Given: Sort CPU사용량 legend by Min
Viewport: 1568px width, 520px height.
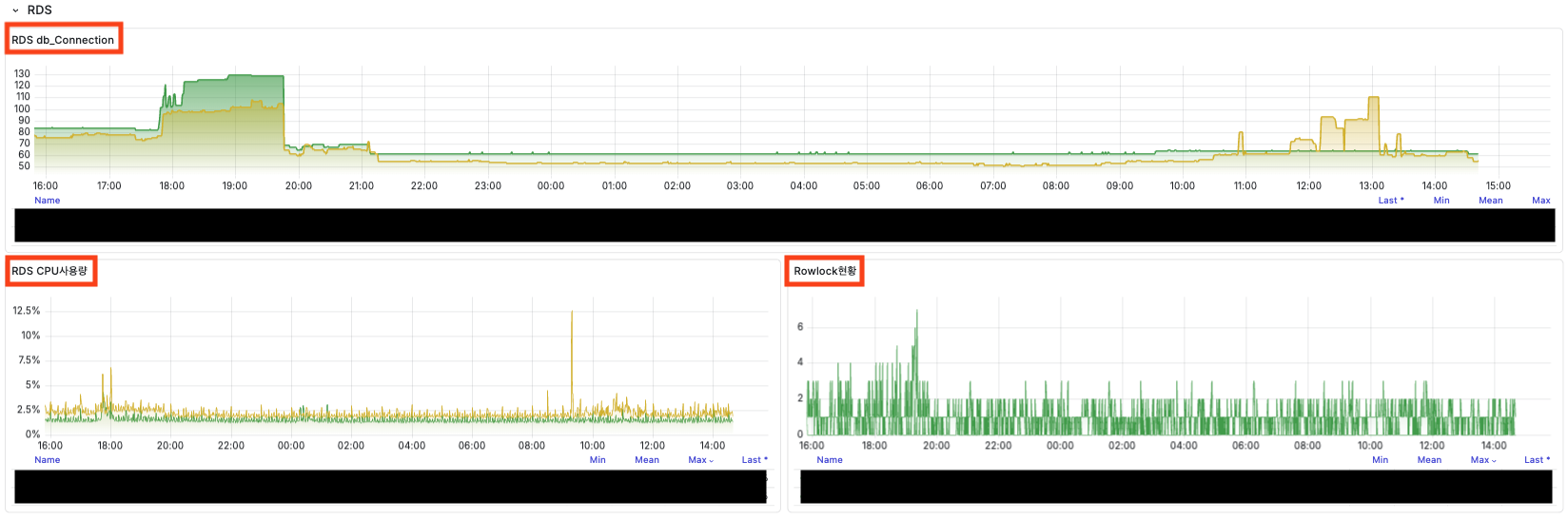Looking at the screenshot, I should click(x=598, y=460).
